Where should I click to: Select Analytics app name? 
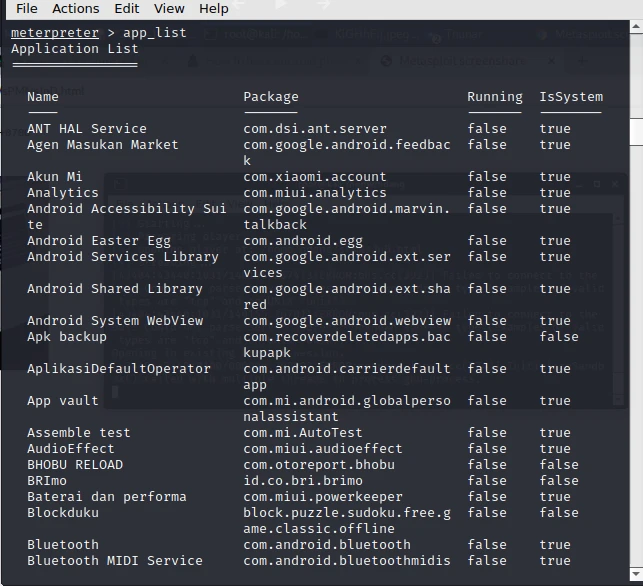click(63, 193)
